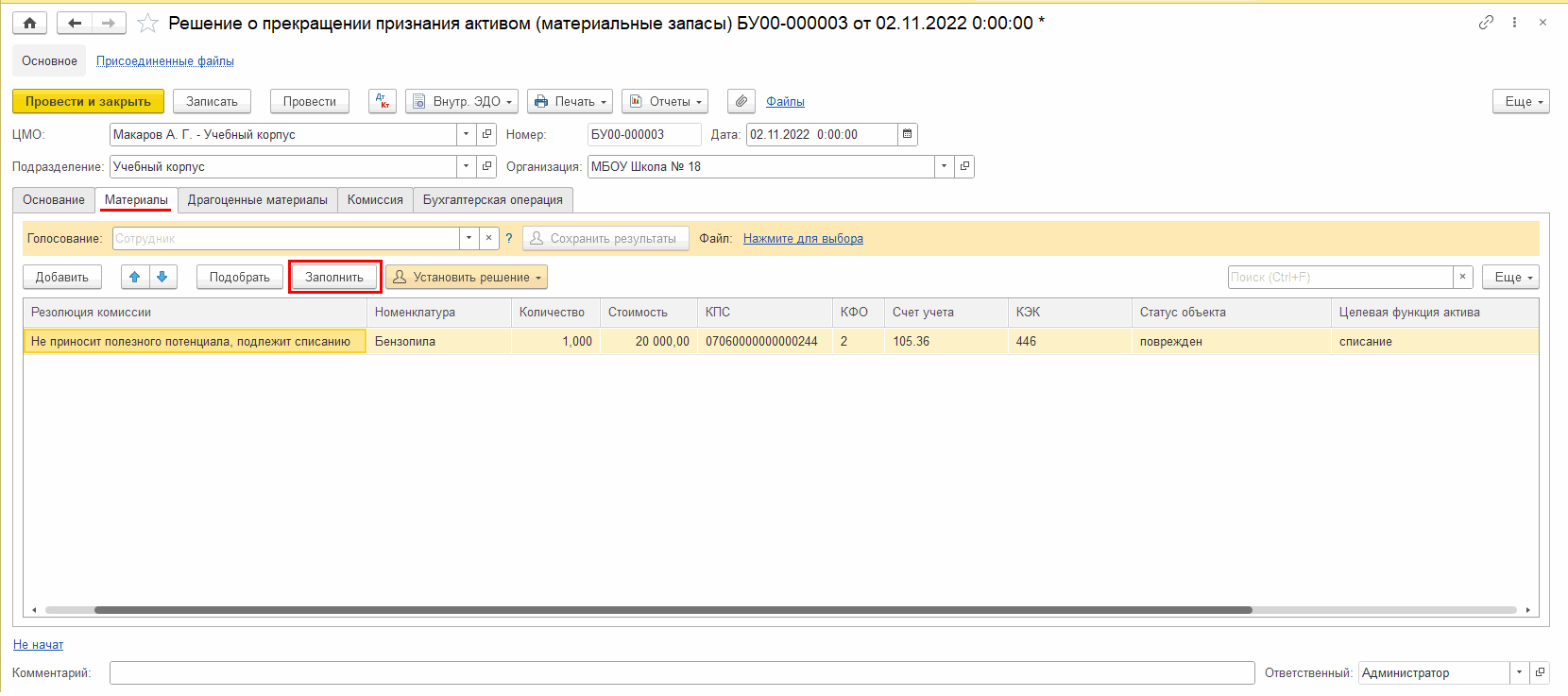Click the Подобрать button
The height and width of the screenshot is (696, 1568).
[240, 277]
